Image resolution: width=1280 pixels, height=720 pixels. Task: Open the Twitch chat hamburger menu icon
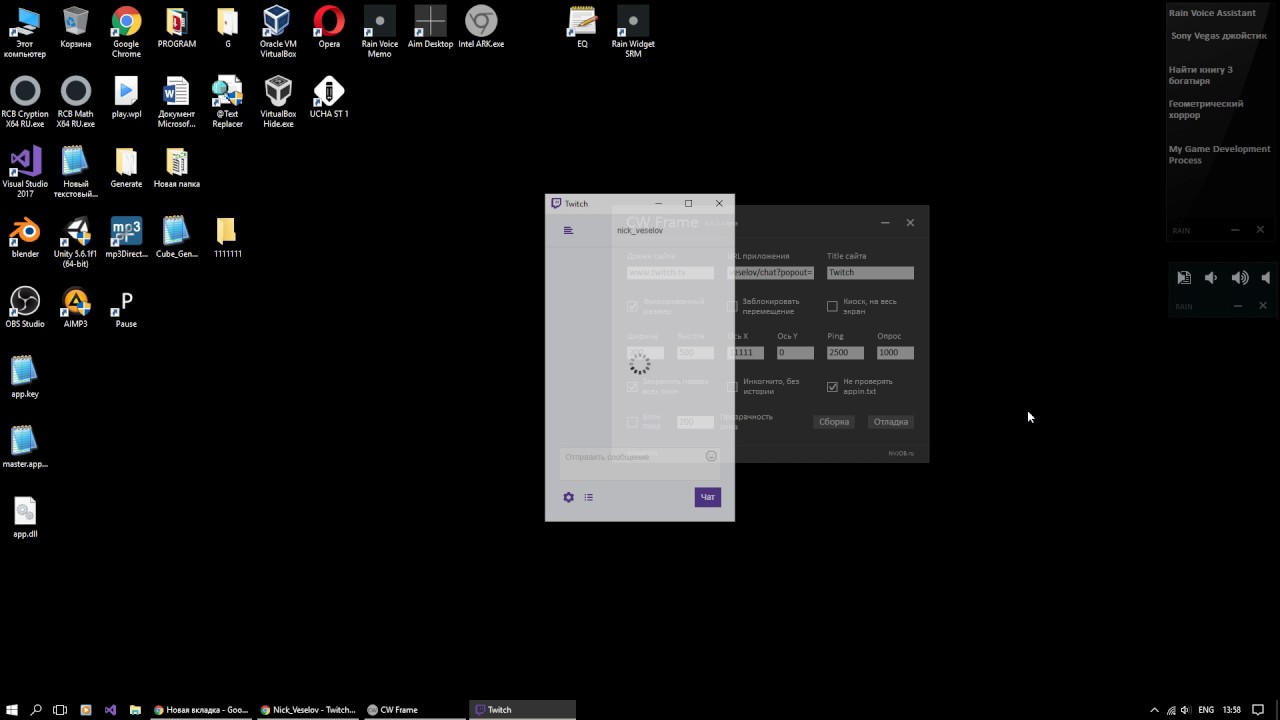point(568,230)
